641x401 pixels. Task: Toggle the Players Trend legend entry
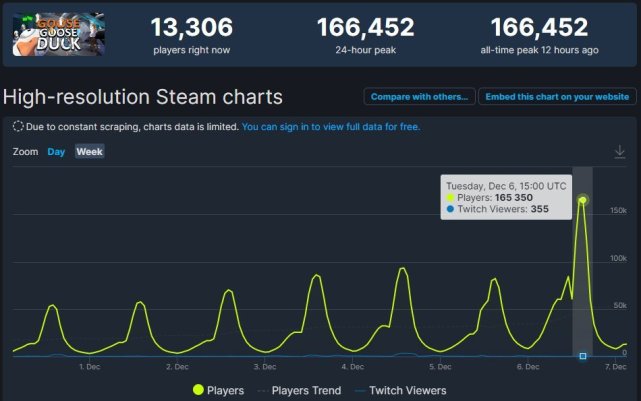tap(300, 390)
